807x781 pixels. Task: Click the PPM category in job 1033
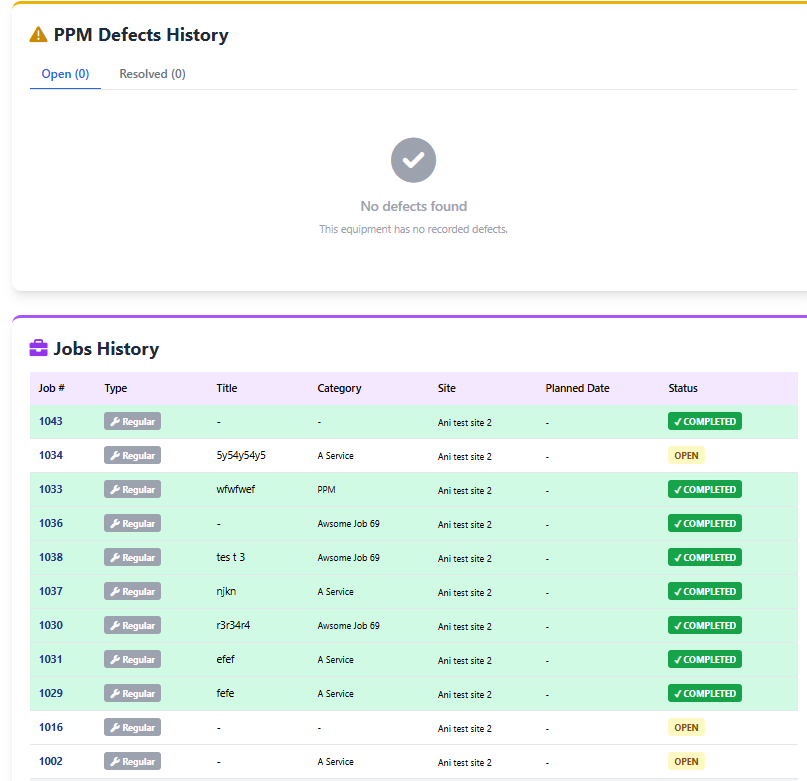326,490
